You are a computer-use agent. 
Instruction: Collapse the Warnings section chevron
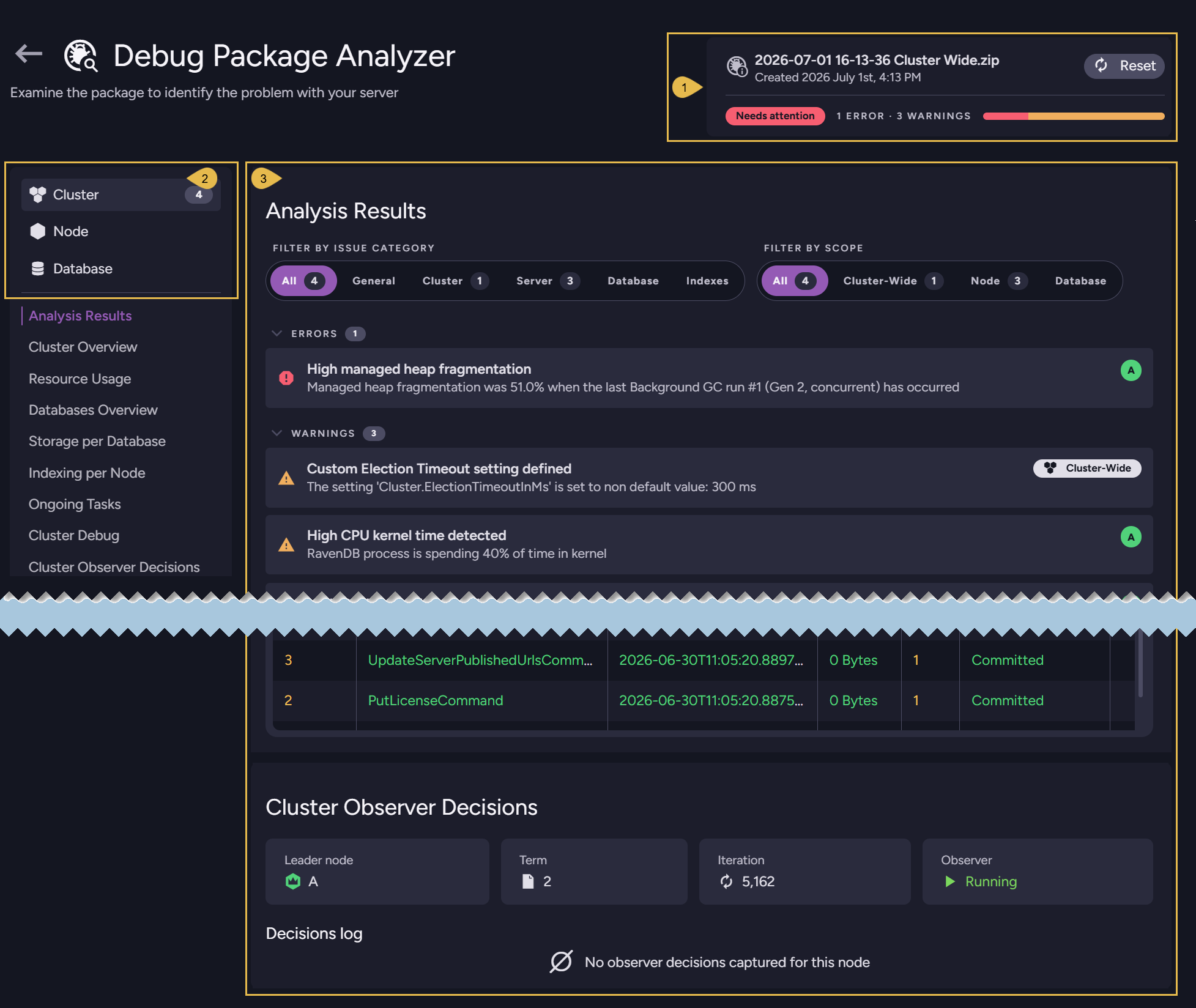(277, 433)
